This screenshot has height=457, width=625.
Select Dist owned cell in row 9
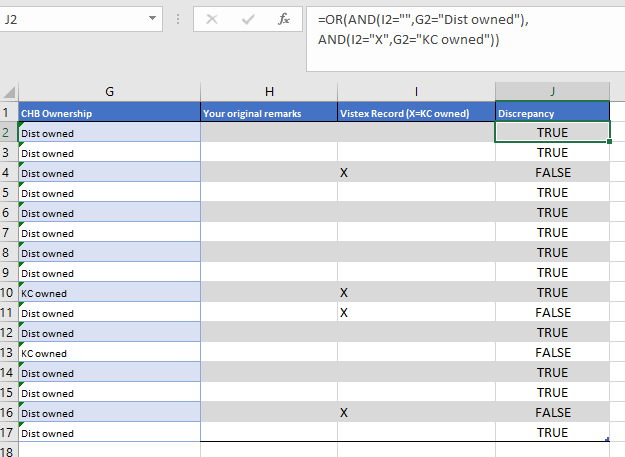pyautogui.click(x=110, y=273)
